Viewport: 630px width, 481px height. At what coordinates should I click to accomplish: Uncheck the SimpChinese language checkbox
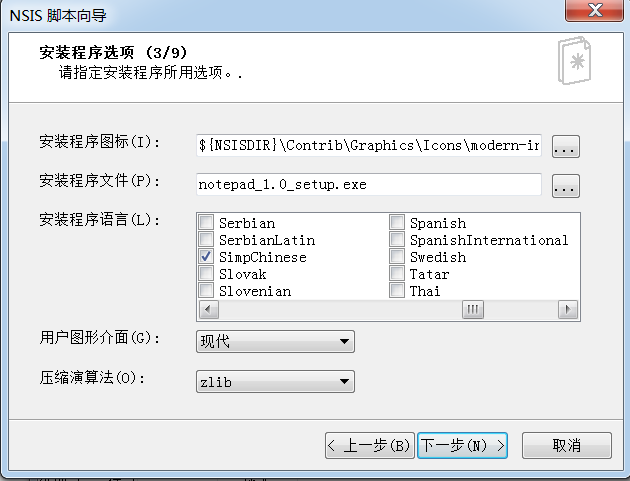click(x=206, y=256)
